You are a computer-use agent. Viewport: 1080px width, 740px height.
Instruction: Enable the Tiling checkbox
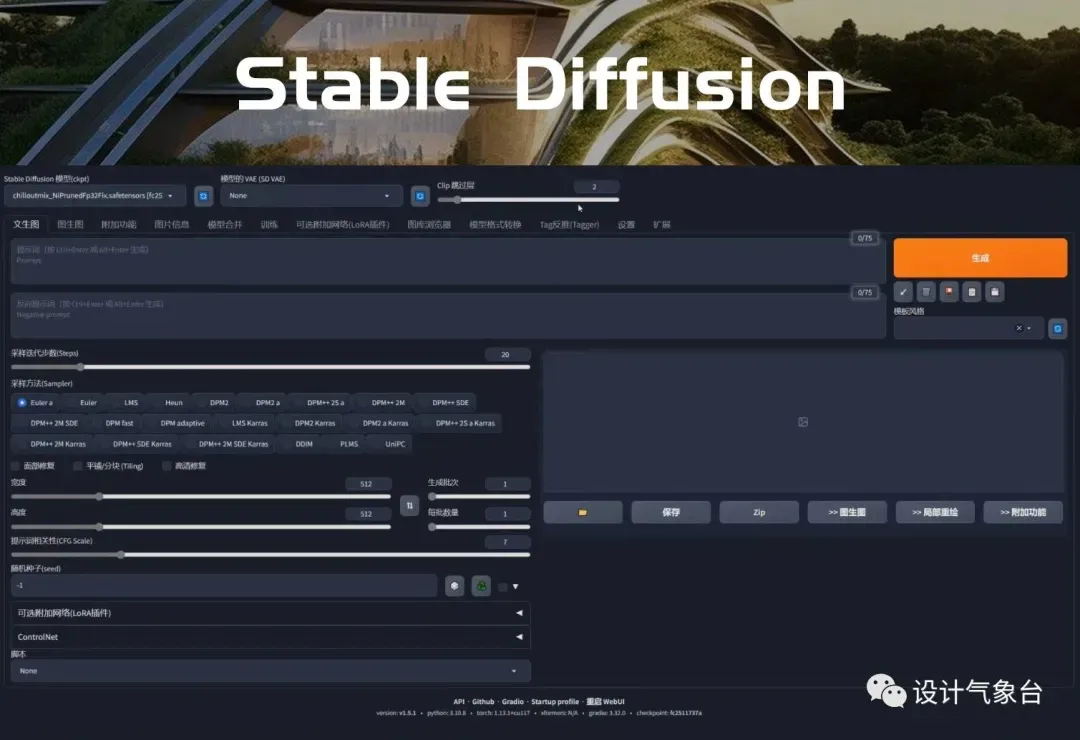(x=78, y=466)
